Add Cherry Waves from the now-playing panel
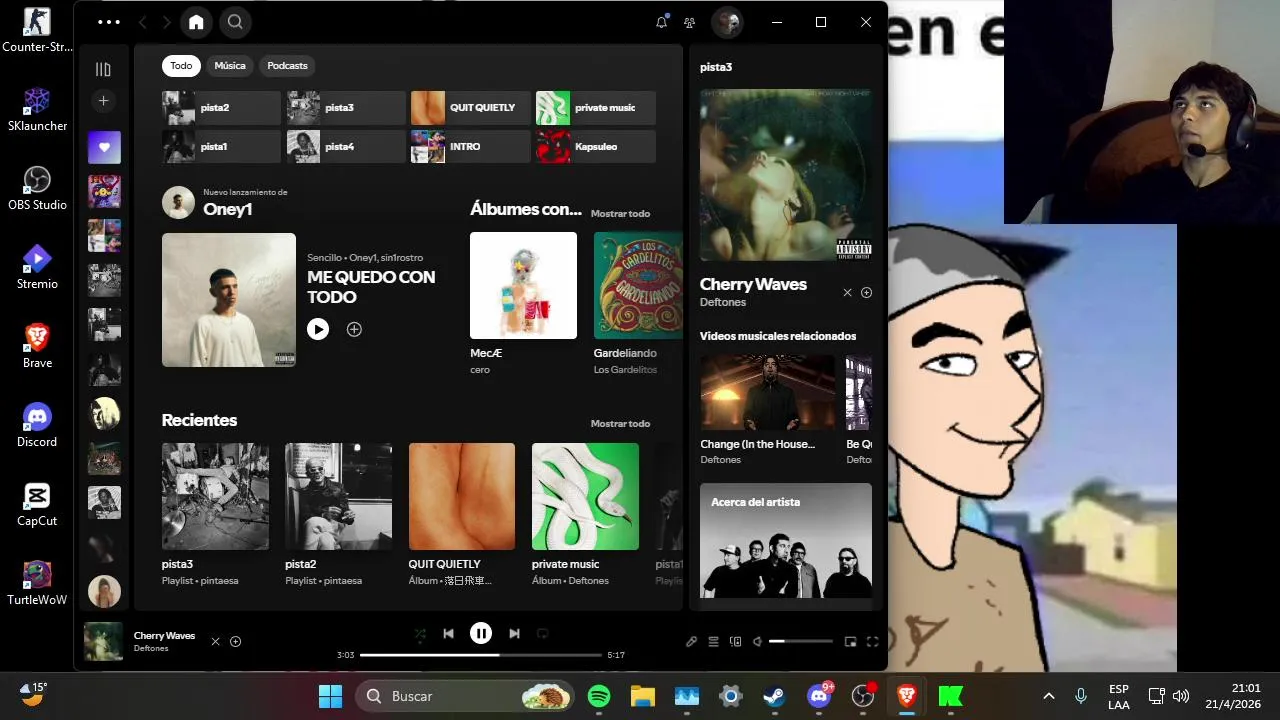Screen dimensions: 1280x720 pyautogui.click(x=867, y=293)
